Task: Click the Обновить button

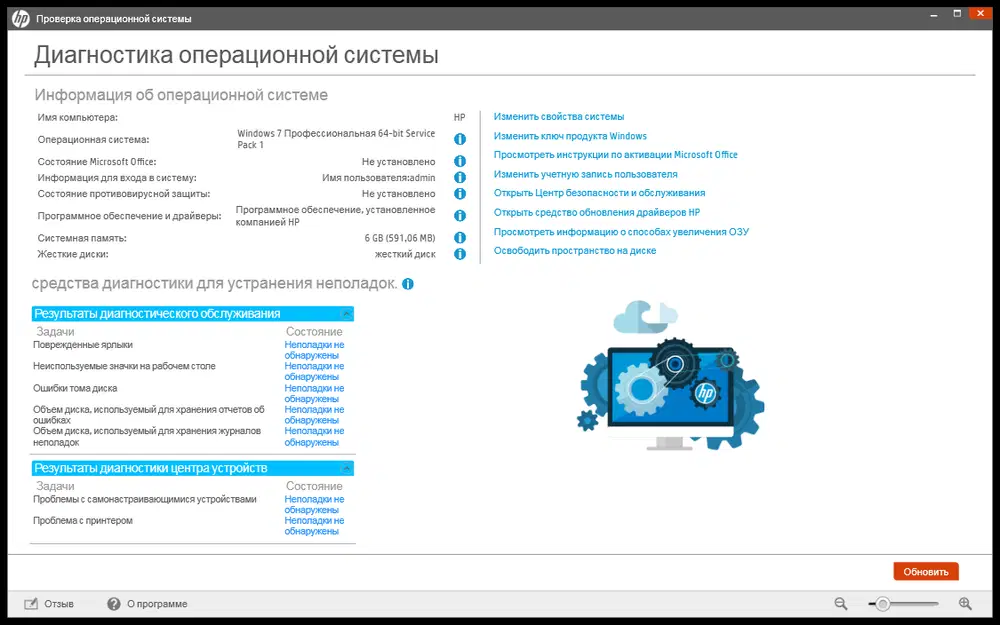Action: [x=925, y=571]
